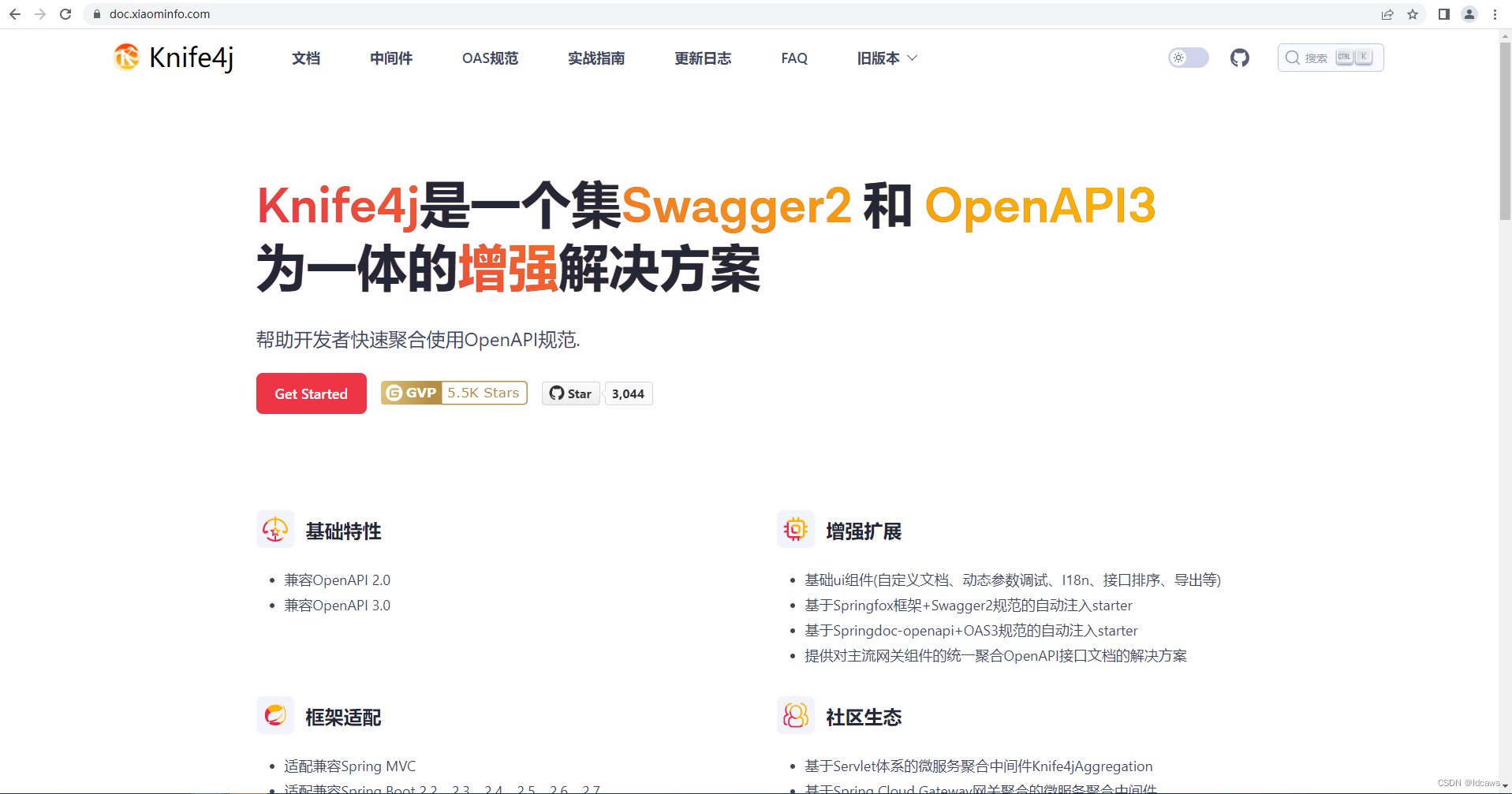Viewport: 1512px width, 794px height.
Task: Click the GitHub Star button
Action: point(571,393)
